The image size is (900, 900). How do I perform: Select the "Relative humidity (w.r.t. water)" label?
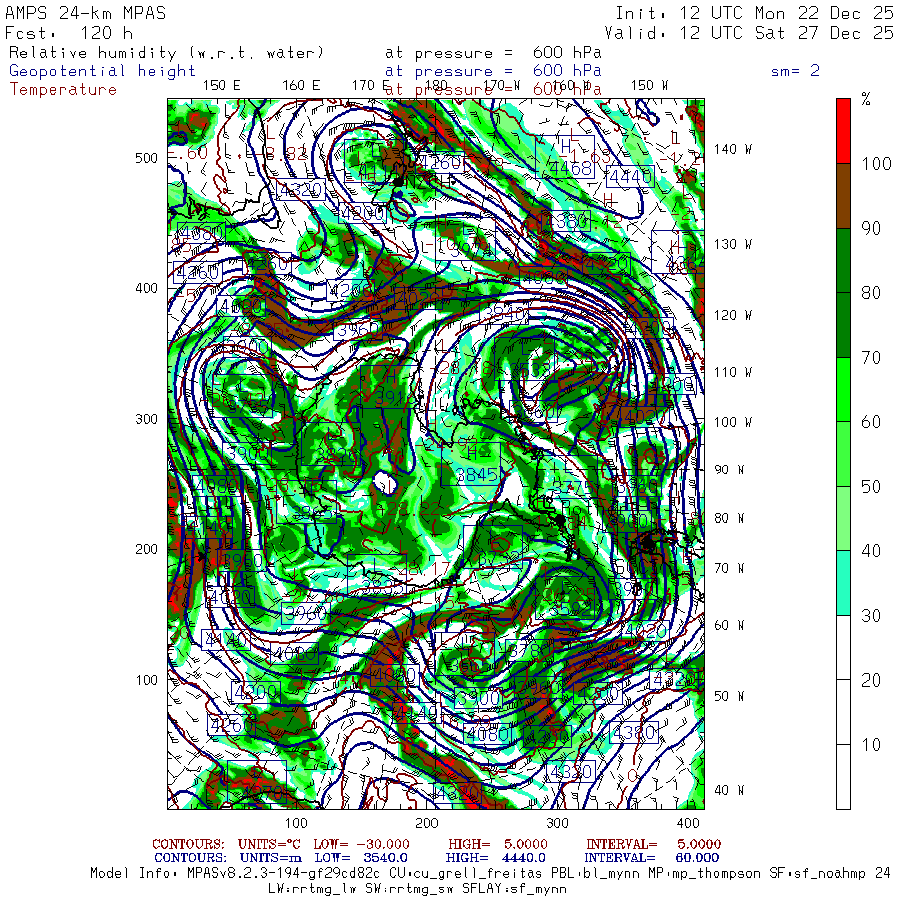(x=166, y=53)
